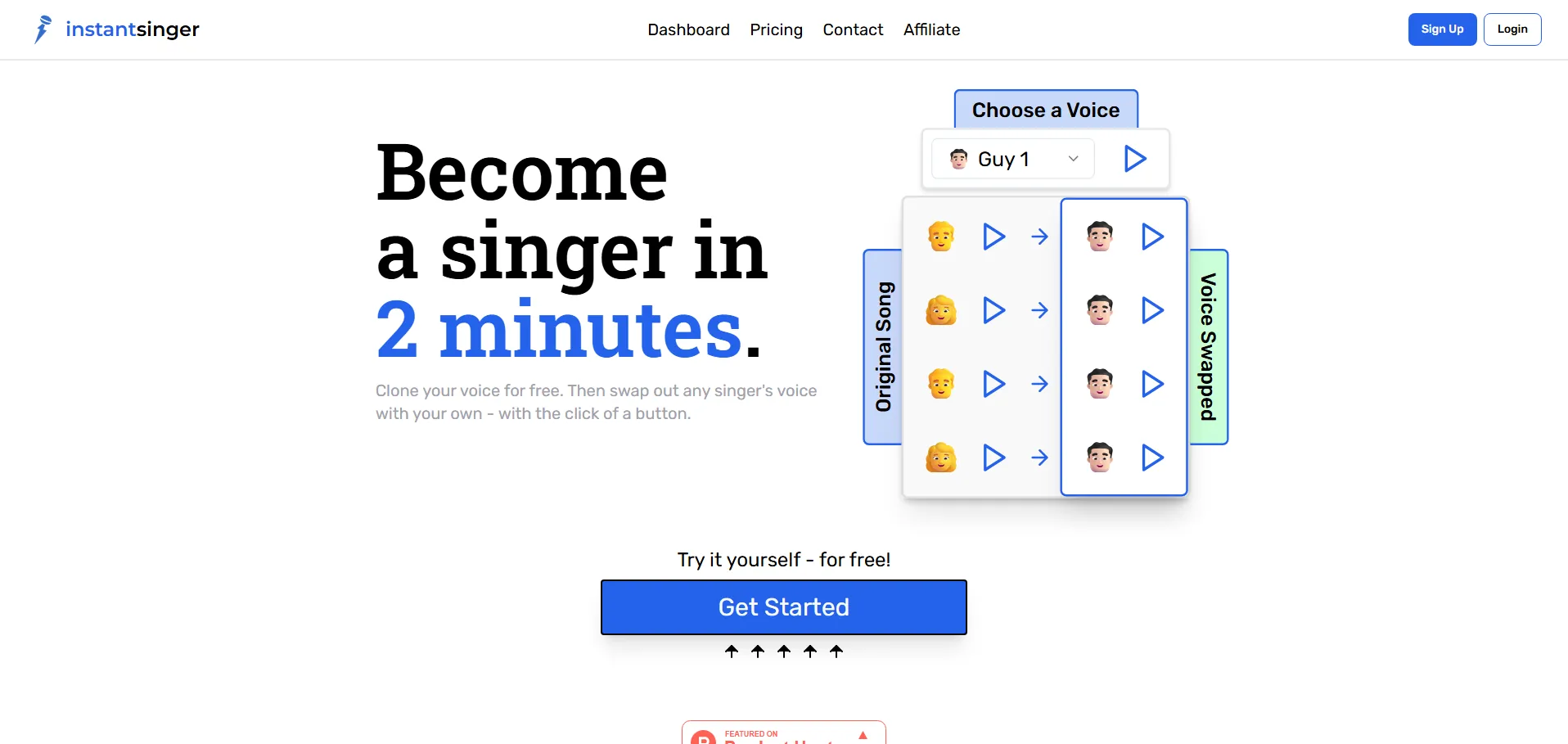This screenshot has width=1568, height=744.
Task: Open the Affiliate link in navbar
Action: 931,29
